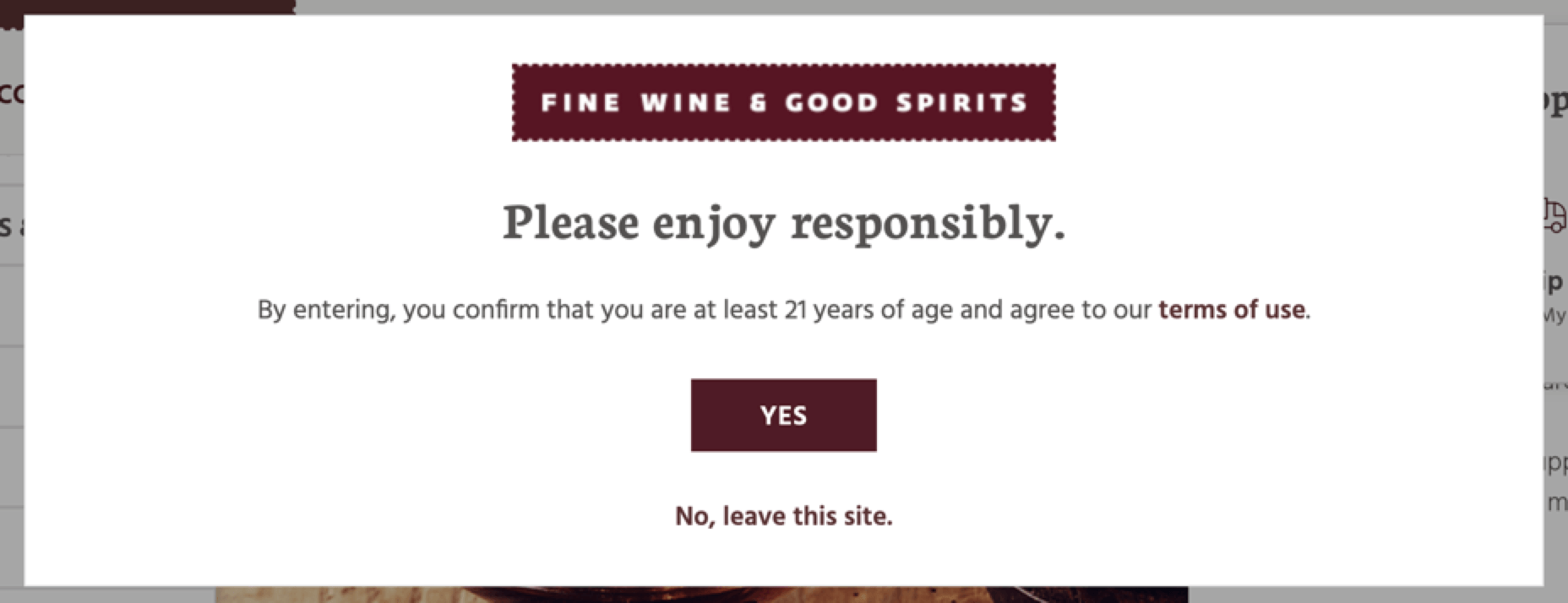Click the partial "s a" sidebar text on left
This screenshot has width=1568, height=603.
[10, 222]
